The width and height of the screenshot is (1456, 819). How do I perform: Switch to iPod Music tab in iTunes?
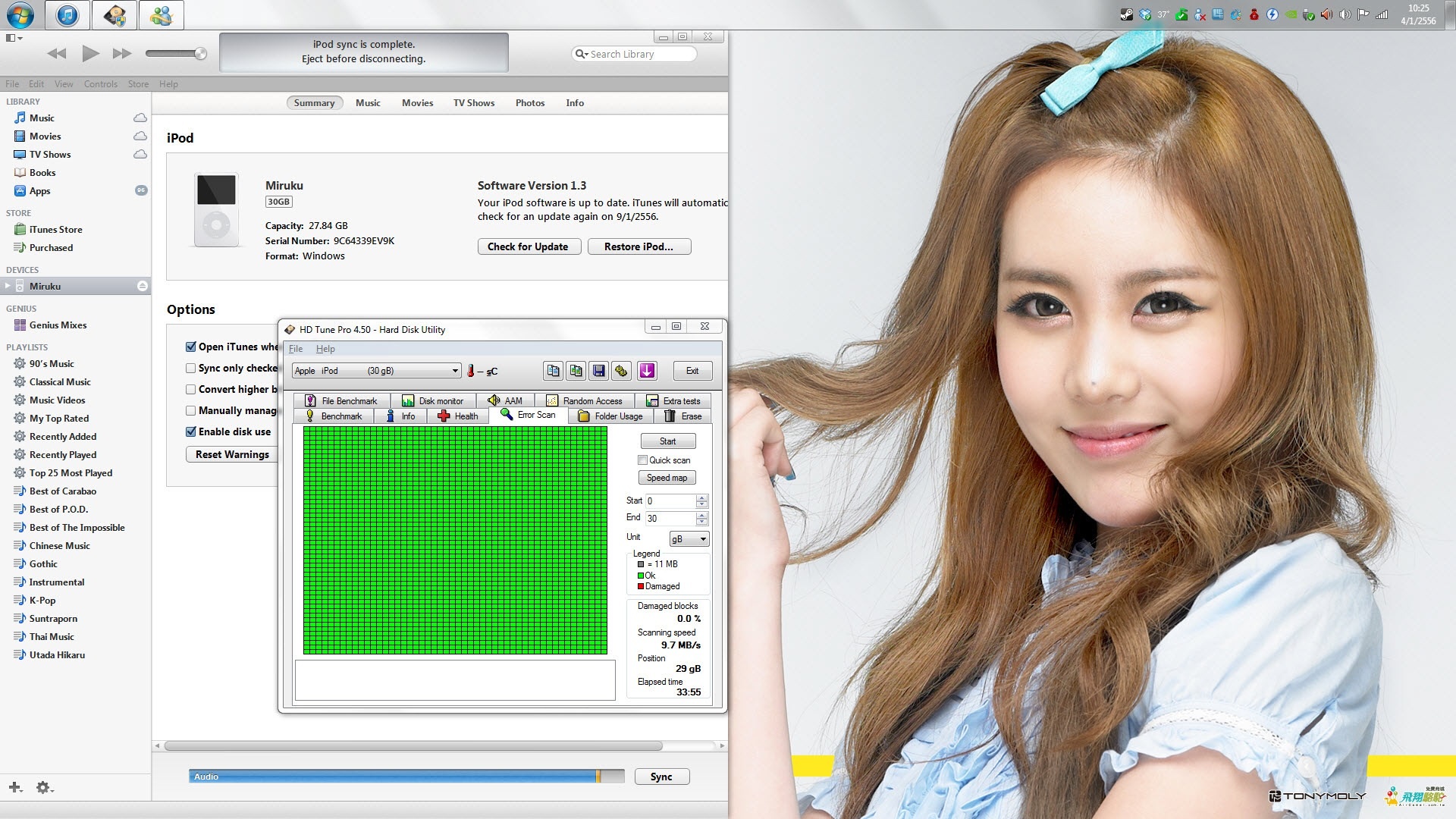[368, 103]
